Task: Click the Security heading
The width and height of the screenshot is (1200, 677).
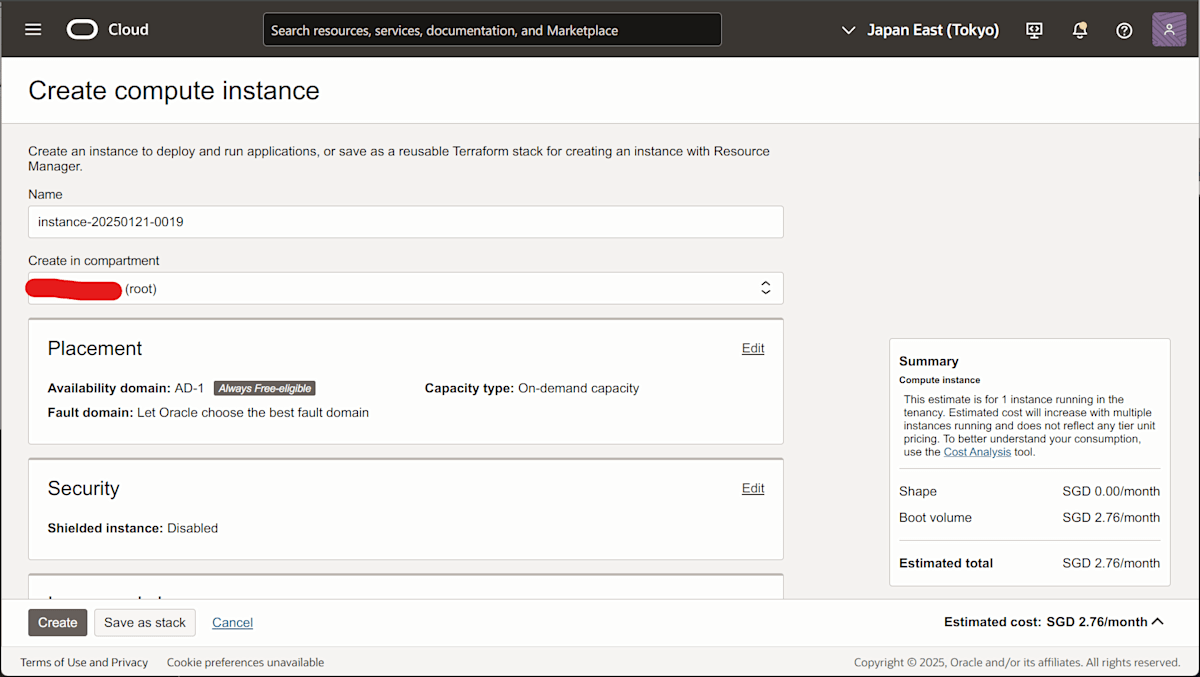Action: [x=84, y=488]
